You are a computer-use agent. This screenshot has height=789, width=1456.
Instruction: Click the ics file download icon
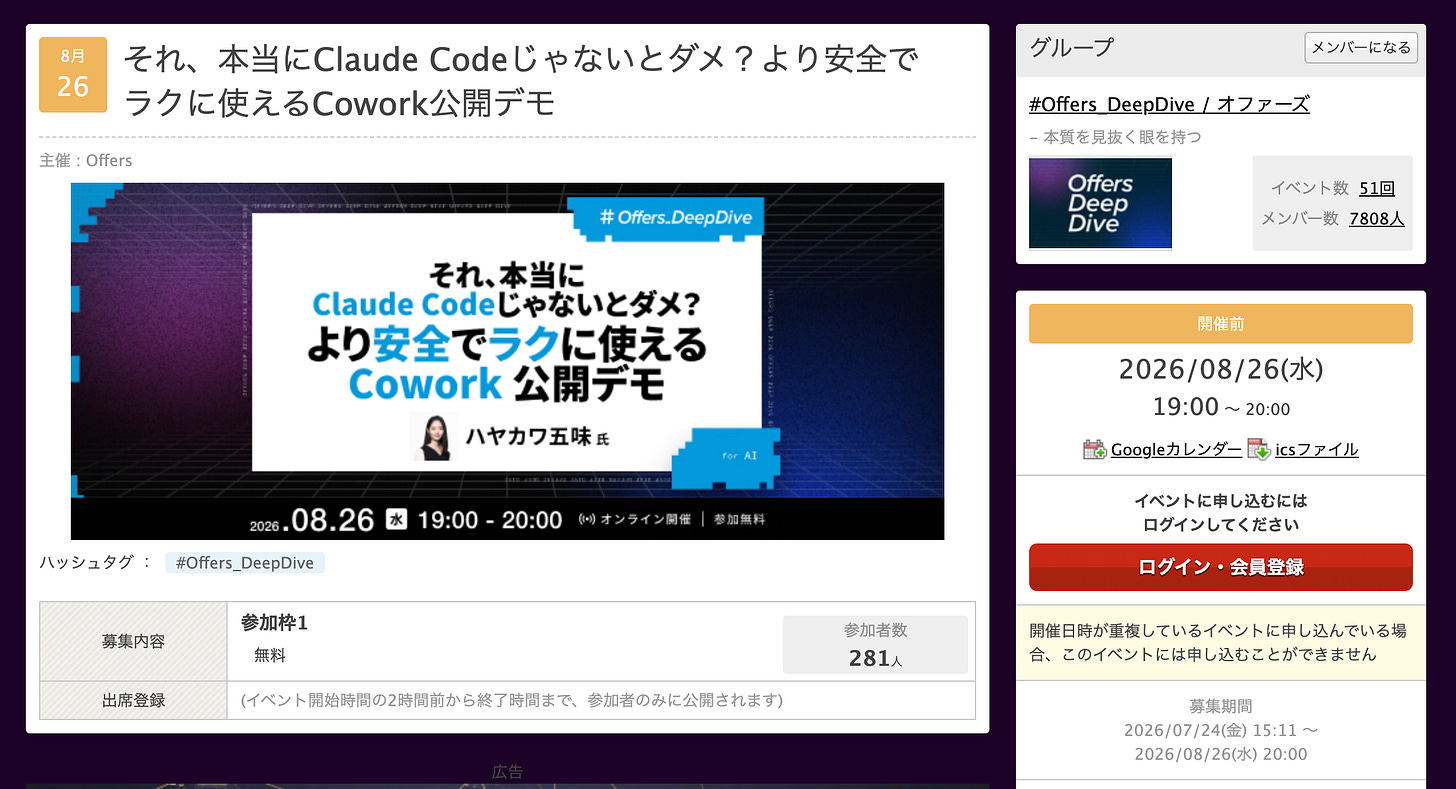coord(1258,450)
